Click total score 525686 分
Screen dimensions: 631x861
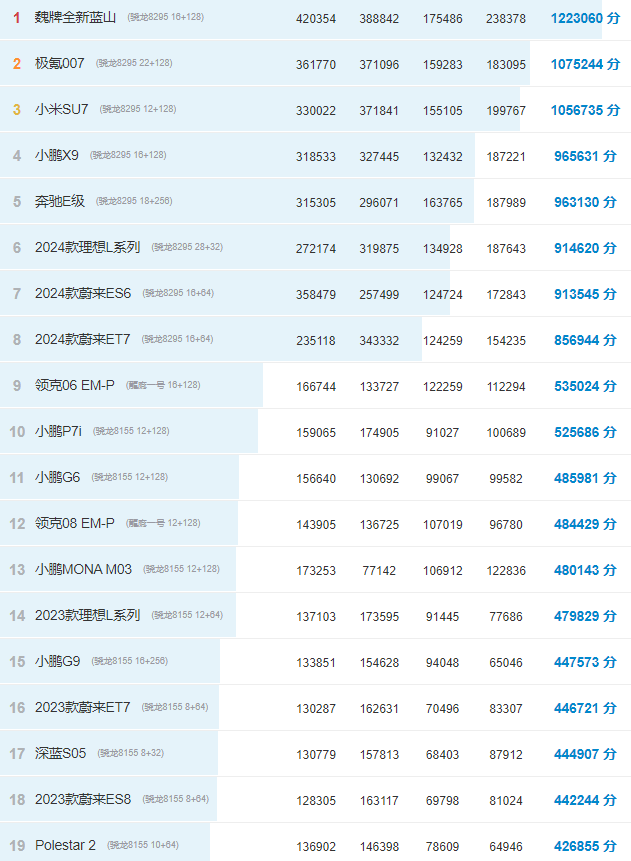(x=585, y=432)
